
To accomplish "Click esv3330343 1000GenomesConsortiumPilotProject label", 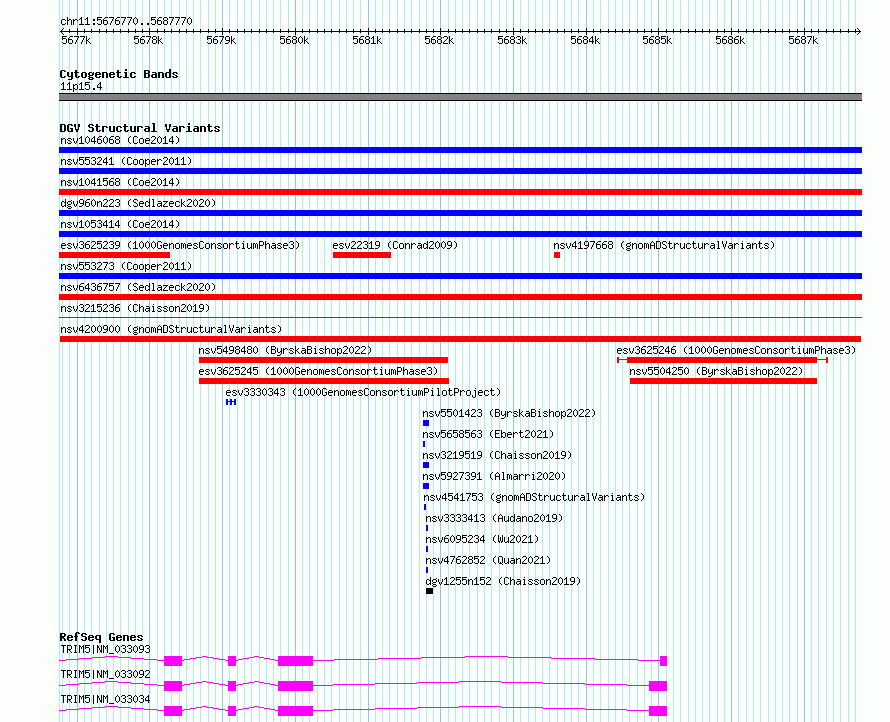I will 363,392.
